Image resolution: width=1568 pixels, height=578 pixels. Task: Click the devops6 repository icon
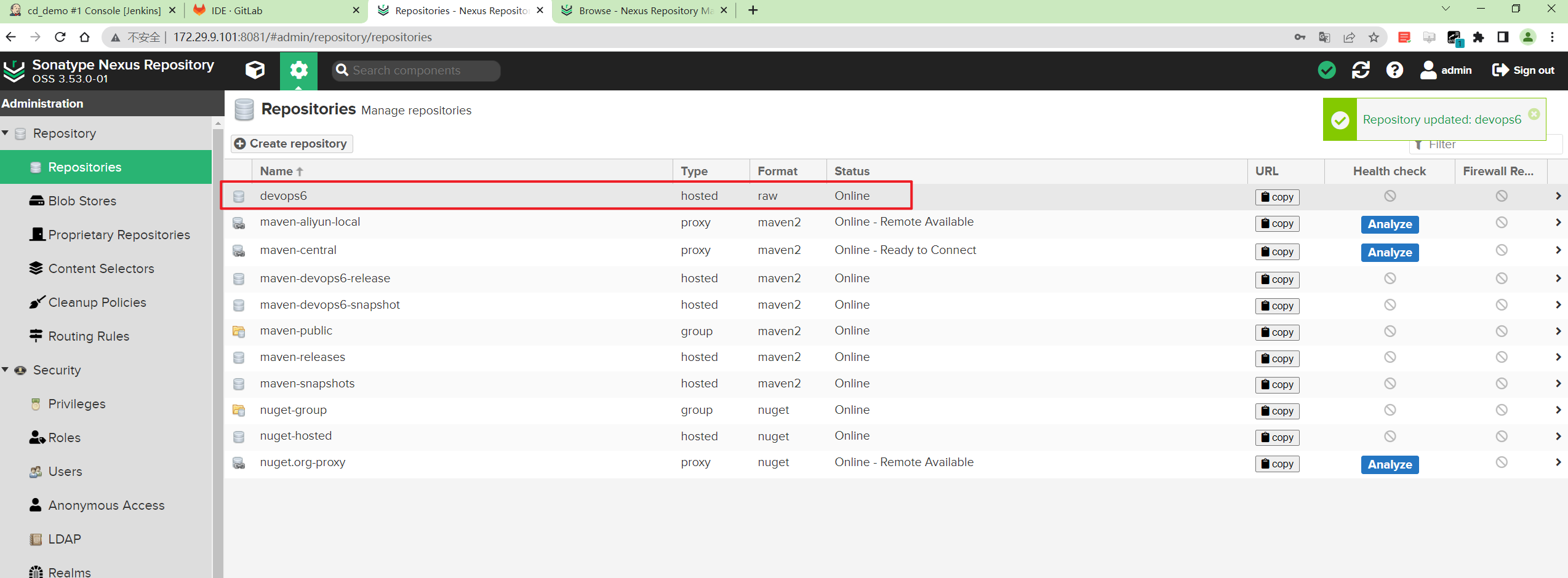[239, 196]
